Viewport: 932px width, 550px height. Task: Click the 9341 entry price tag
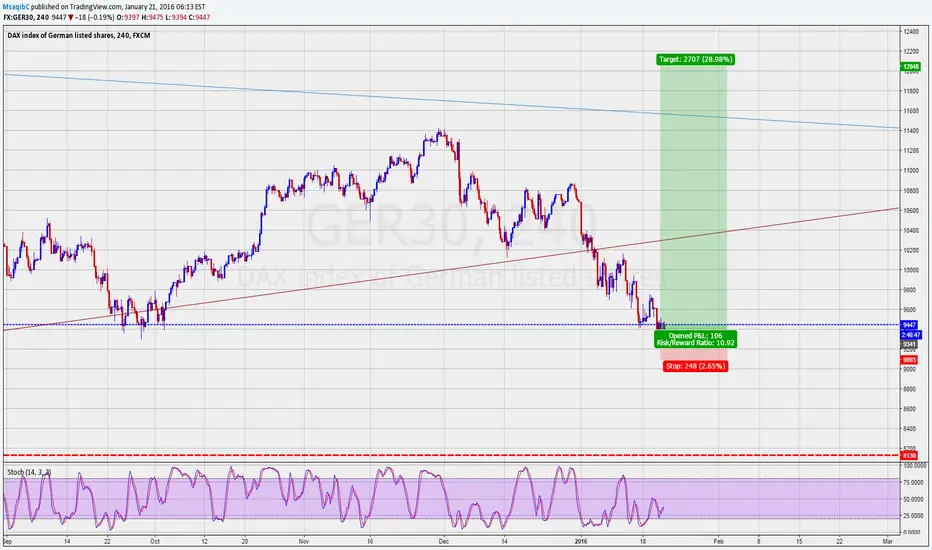(909, 344)
